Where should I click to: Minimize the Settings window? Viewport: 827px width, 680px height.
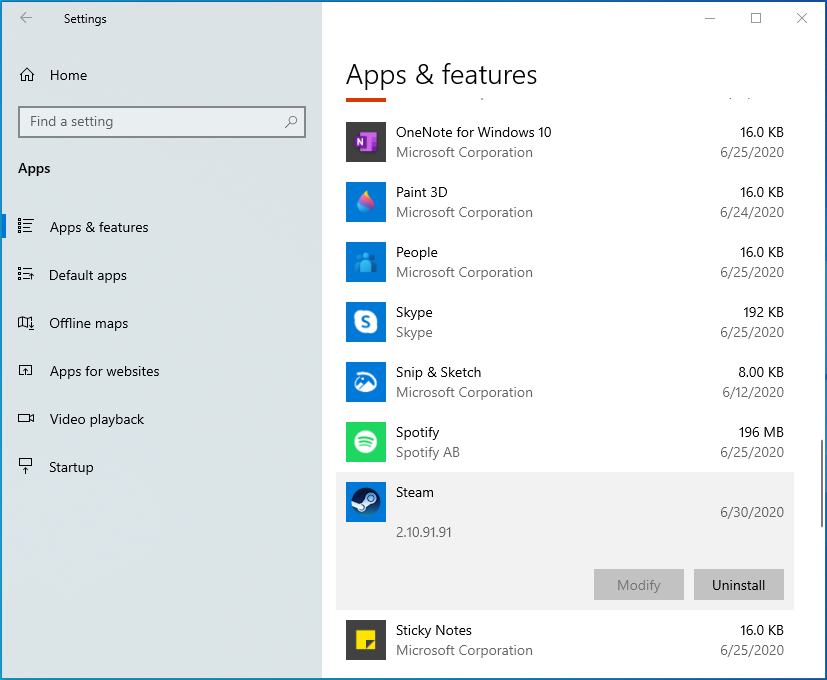(710, 18)
